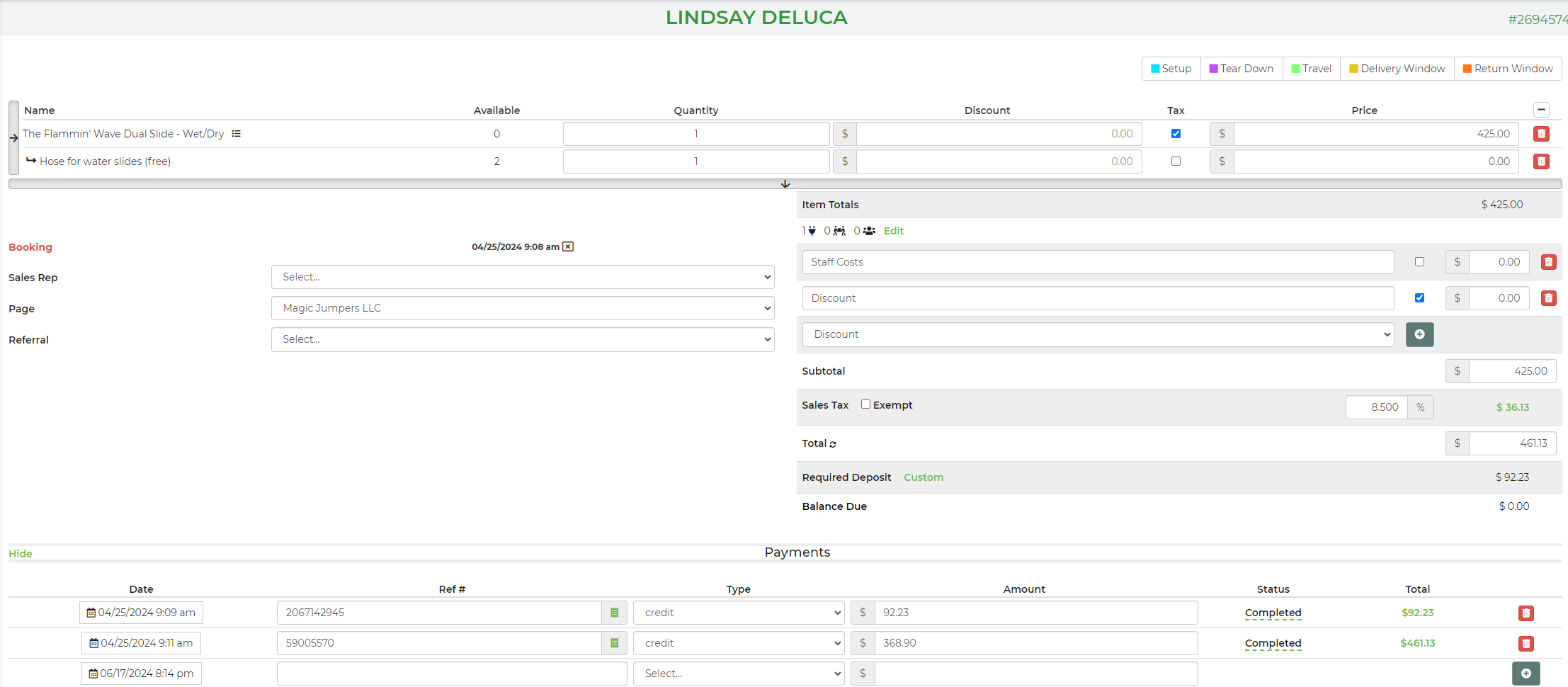Delete The Flammin' Wave Dual Slide item row
The image size is (1568, 687).
1541,134
